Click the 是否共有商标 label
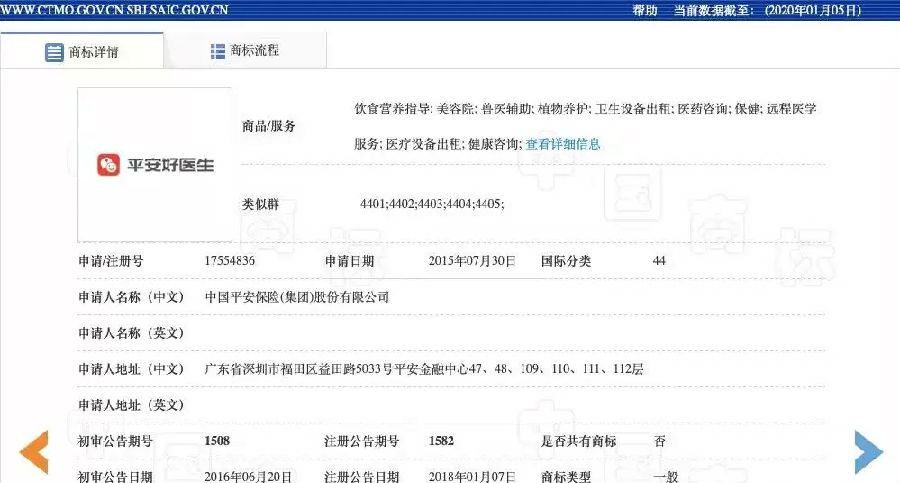The width and height of the screenshot is (900, 483). point(579,441)
